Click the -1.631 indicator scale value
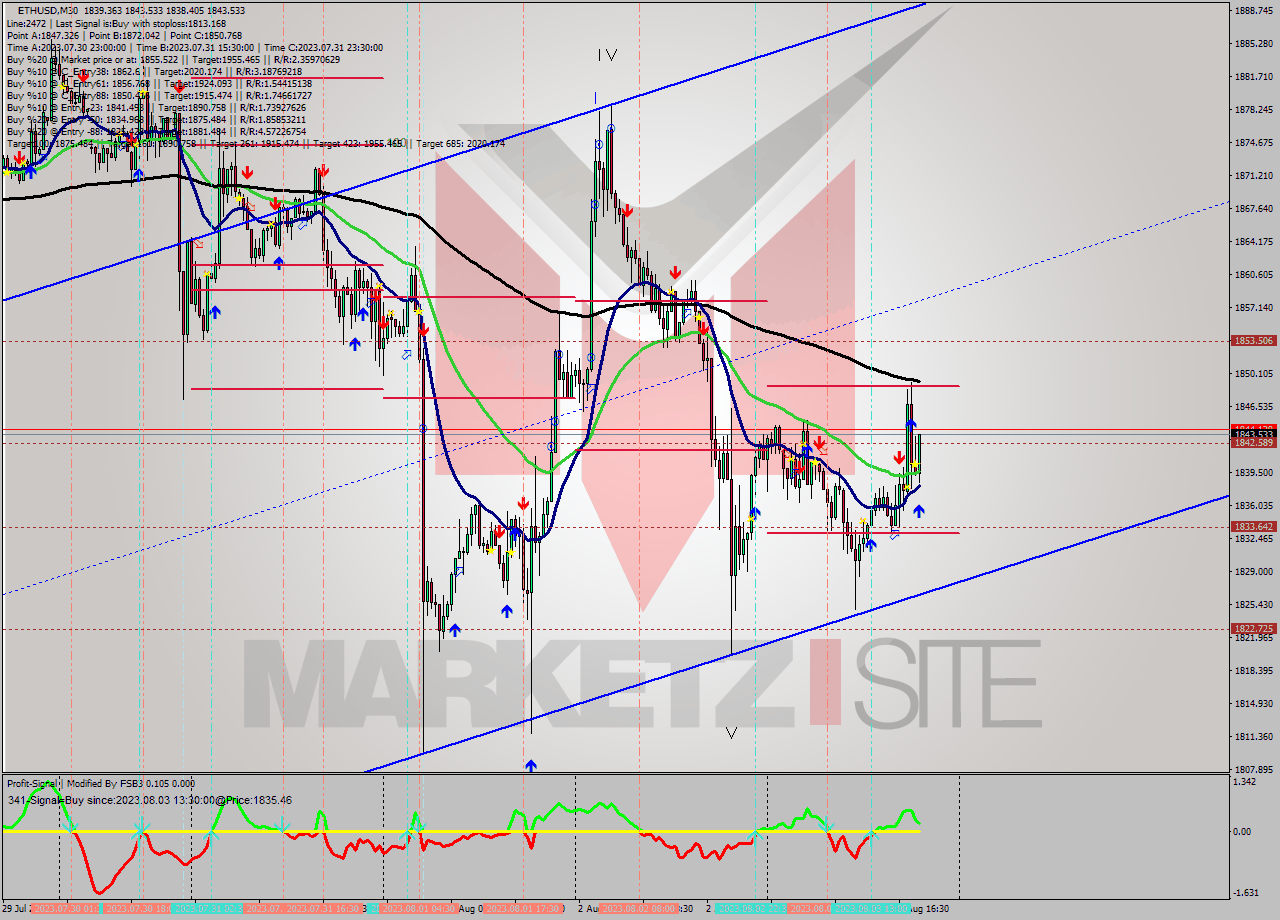 click(x=1247, y=892)
